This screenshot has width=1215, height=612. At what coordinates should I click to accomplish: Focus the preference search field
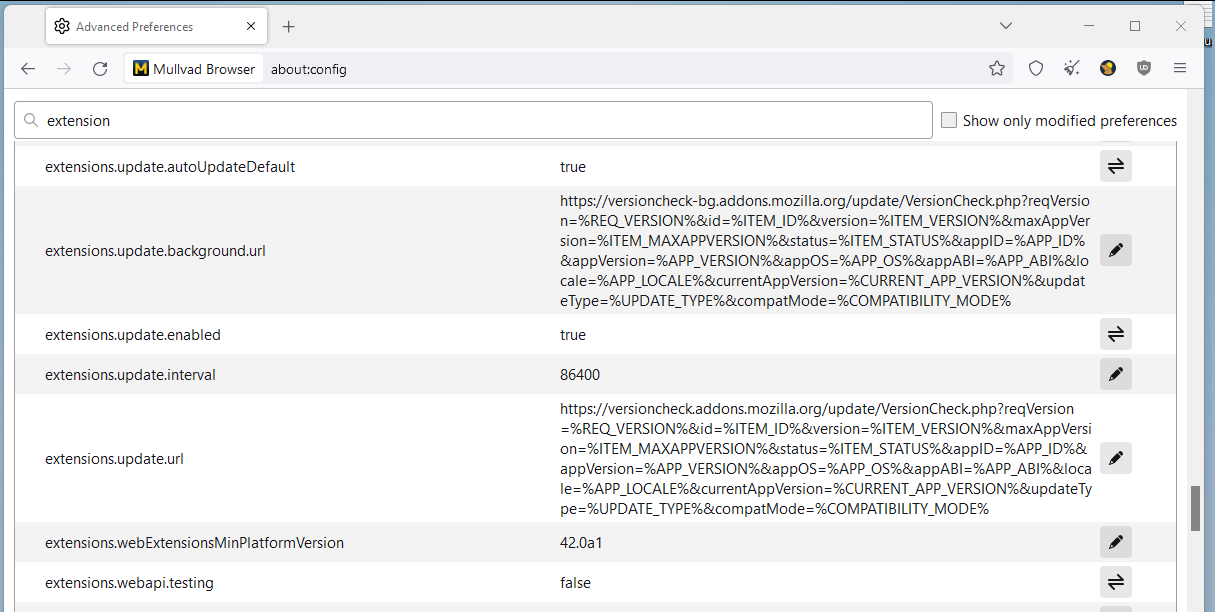(480, 120)
